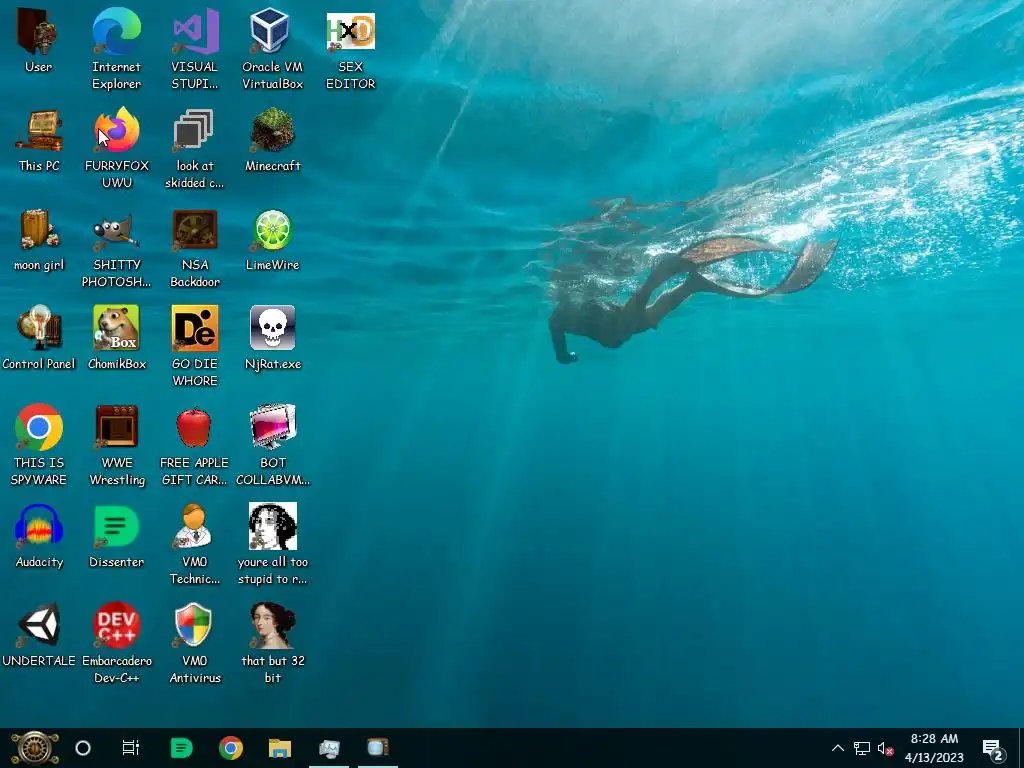Select the BOT COLLABVM... monitor icon
Viewport: 1024px width, 768px height.
point(272,445)
